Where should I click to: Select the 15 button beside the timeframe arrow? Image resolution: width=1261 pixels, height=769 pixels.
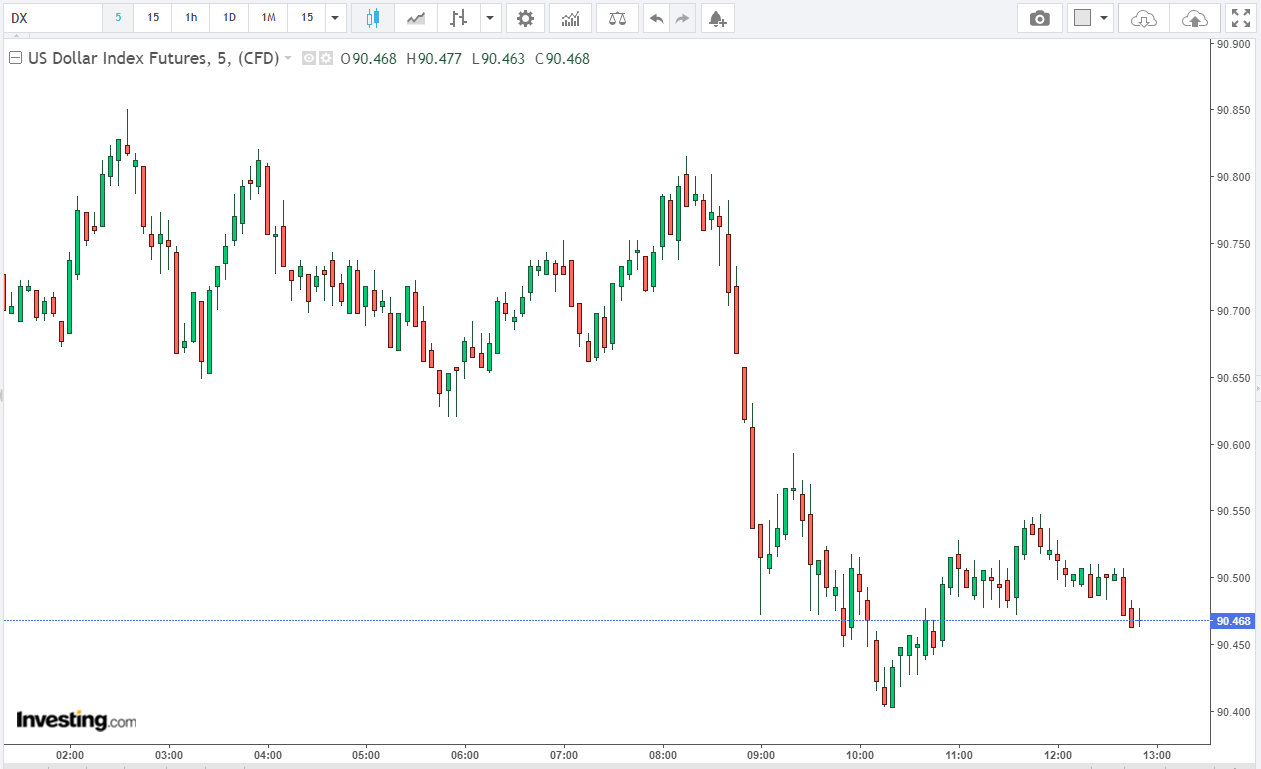click(x=307, y=18)
